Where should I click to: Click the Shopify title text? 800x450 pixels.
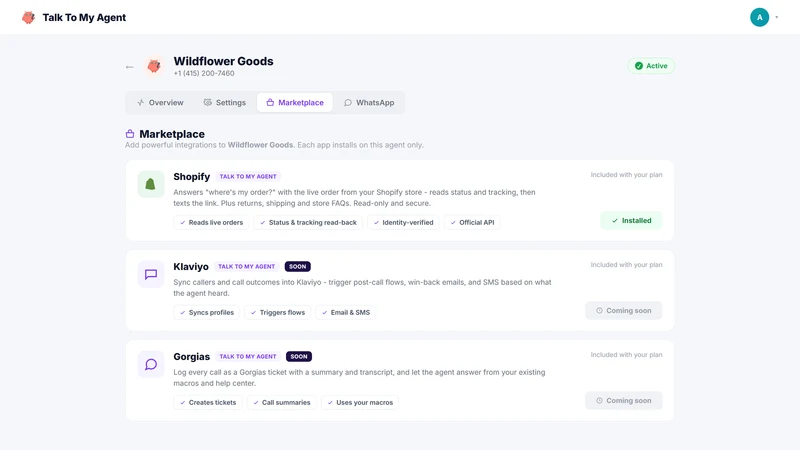click(x=191, y=177)
